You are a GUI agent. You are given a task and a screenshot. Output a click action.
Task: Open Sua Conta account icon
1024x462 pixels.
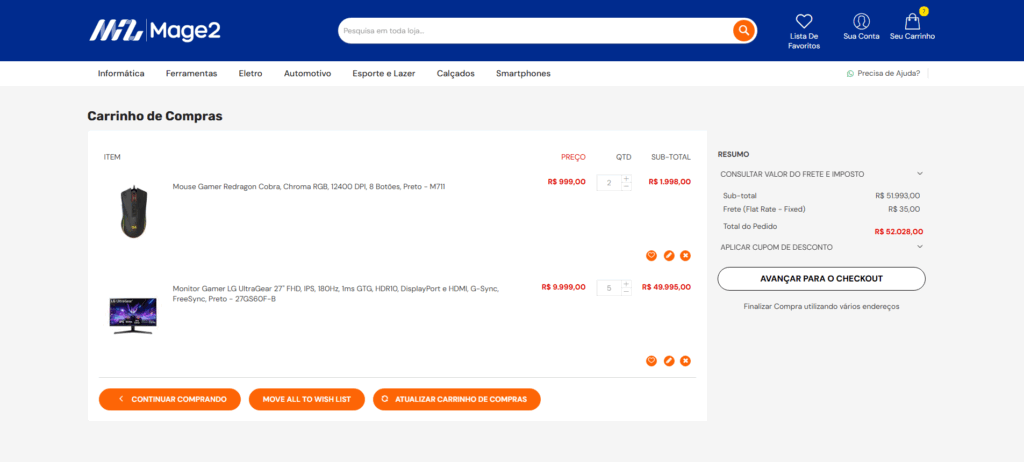point(861,21)
